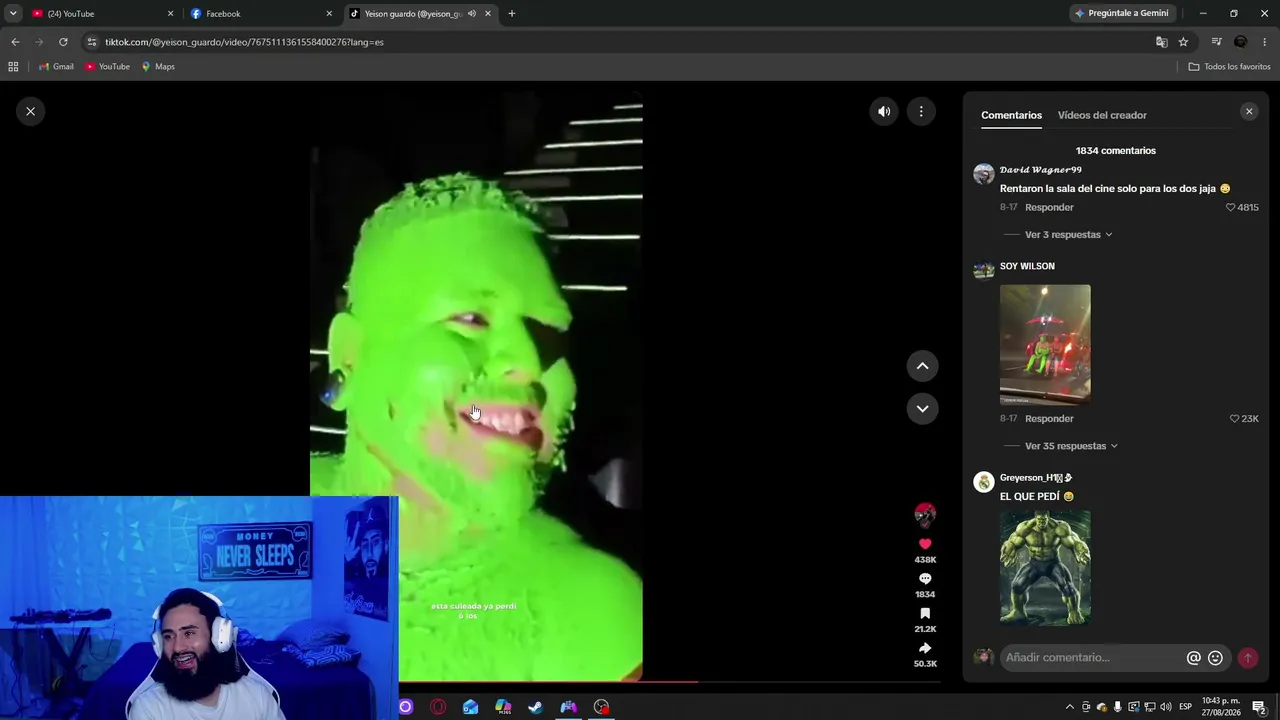This screenshot has height=720, width=1280.
Task: Switch to the Videos del creador tab
Action: (1102, 115)
